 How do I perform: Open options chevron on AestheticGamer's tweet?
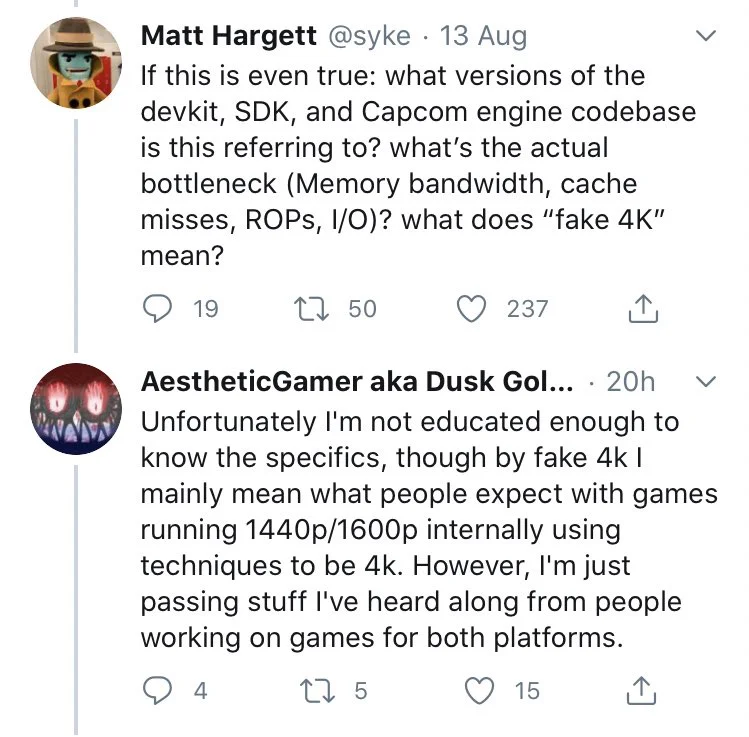coord(706,382)
